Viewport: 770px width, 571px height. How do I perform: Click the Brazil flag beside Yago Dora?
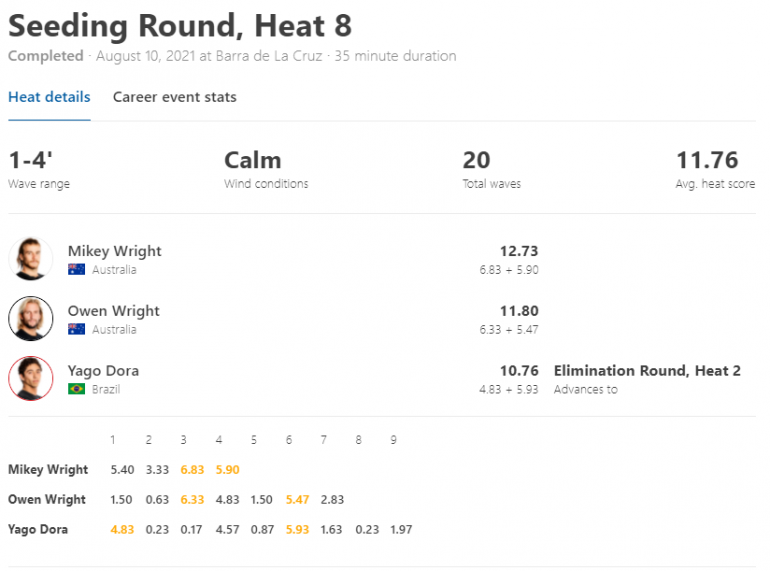(77, 389)
